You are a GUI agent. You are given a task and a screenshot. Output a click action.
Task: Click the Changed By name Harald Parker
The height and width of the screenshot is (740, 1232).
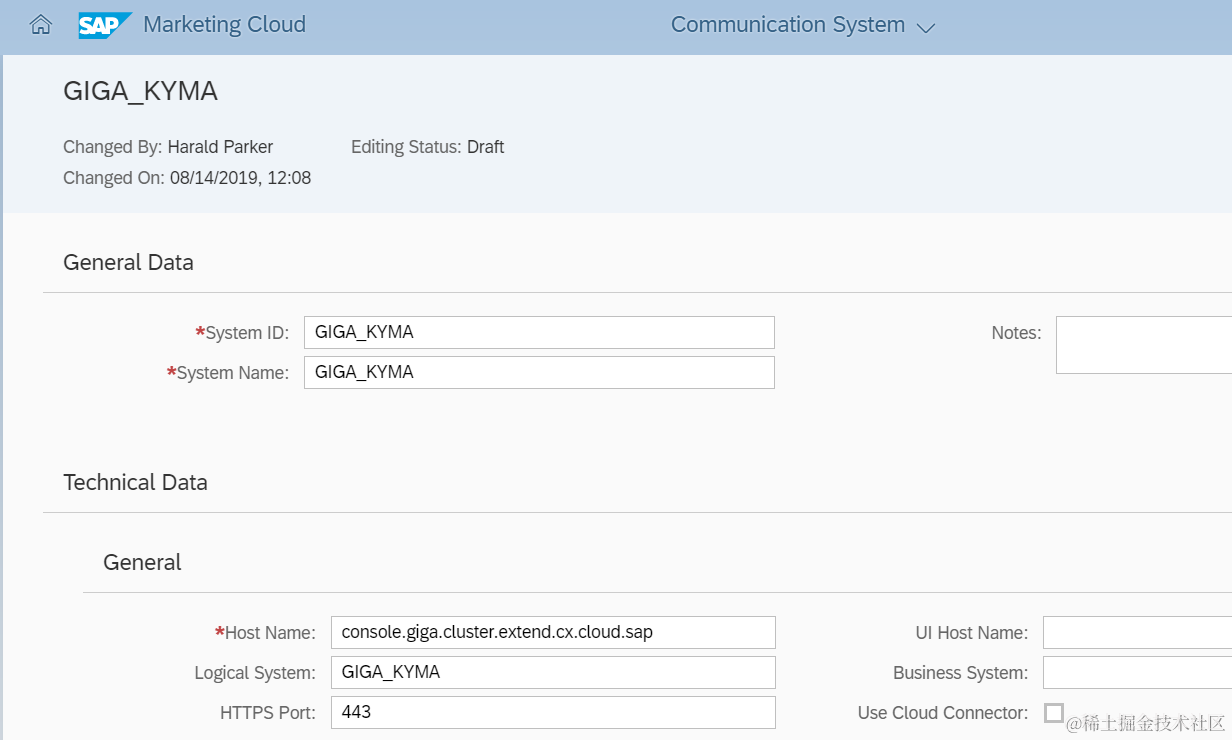[x=220, y=147]
